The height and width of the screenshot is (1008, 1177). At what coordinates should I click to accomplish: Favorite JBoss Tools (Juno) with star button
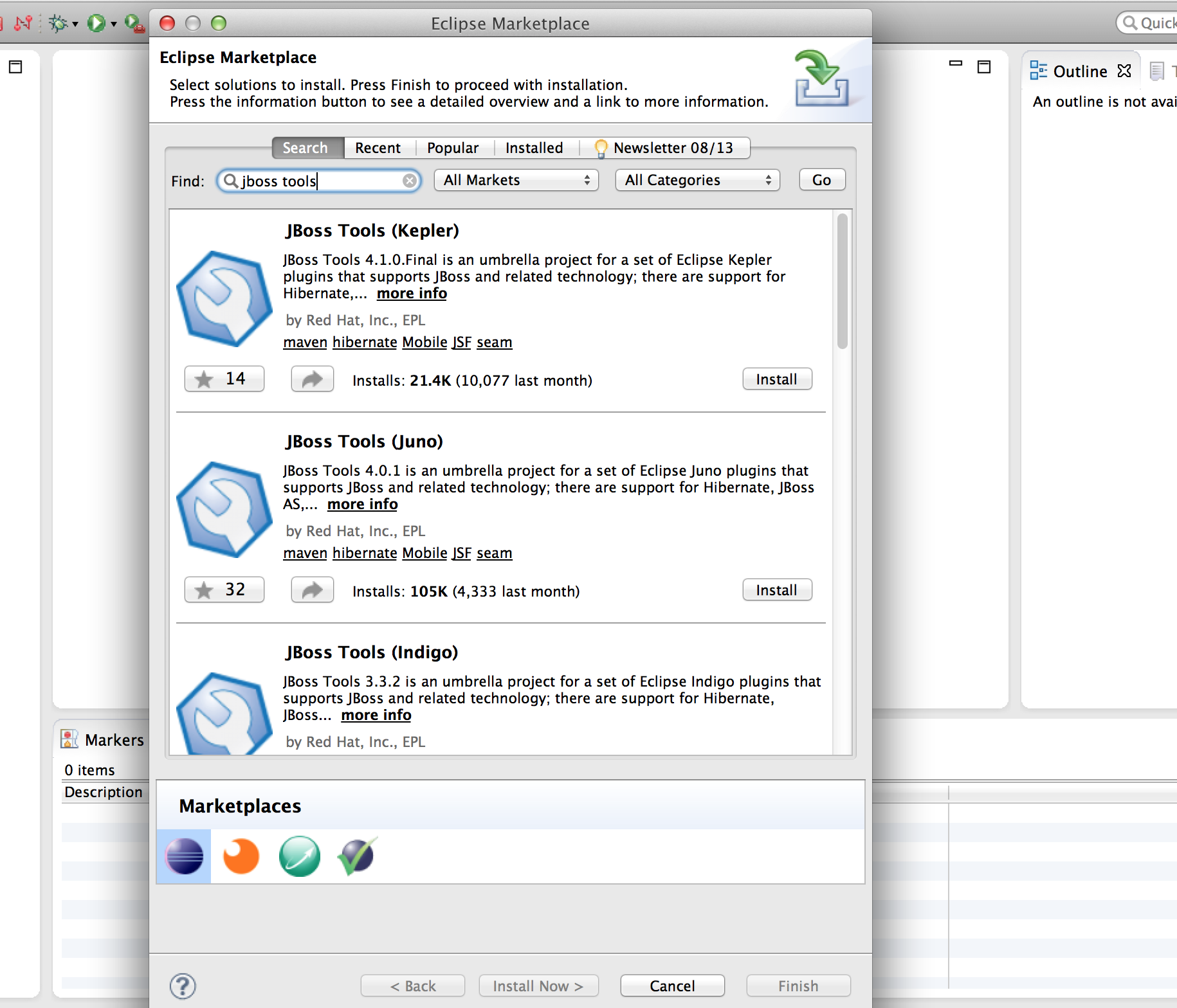click(x=224, y=590)
